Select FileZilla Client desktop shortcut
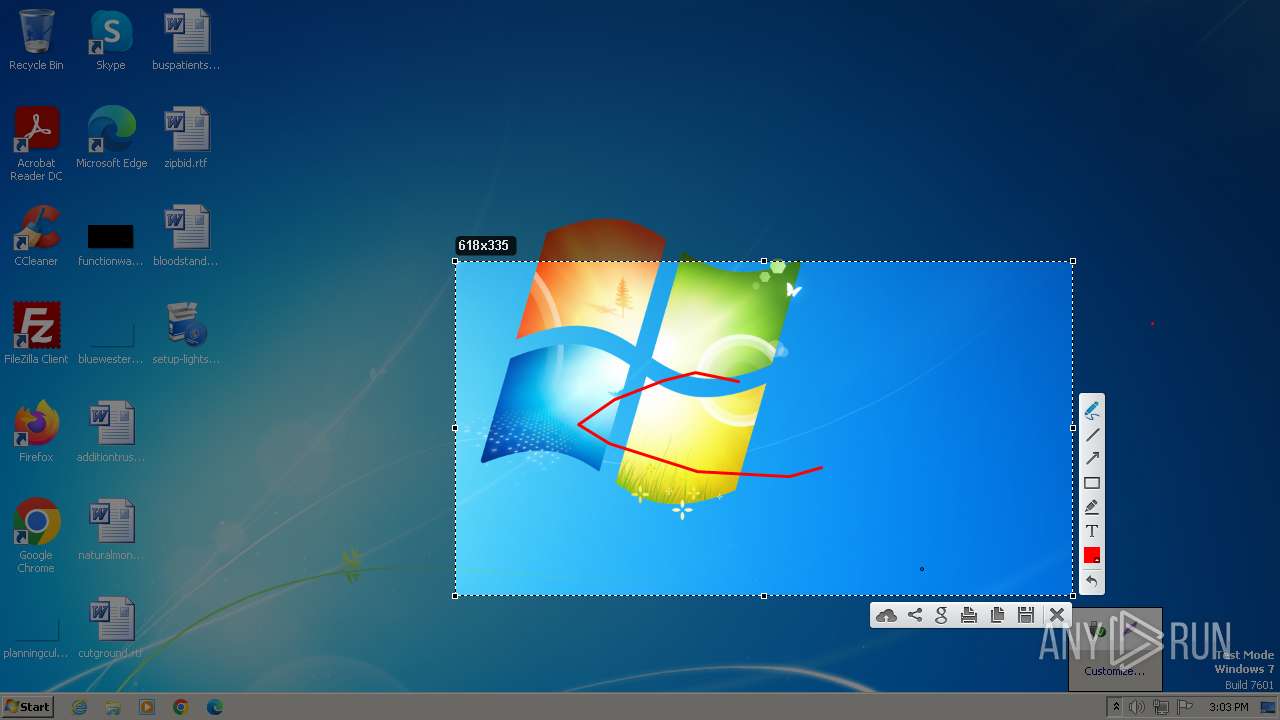 (36, 334)
